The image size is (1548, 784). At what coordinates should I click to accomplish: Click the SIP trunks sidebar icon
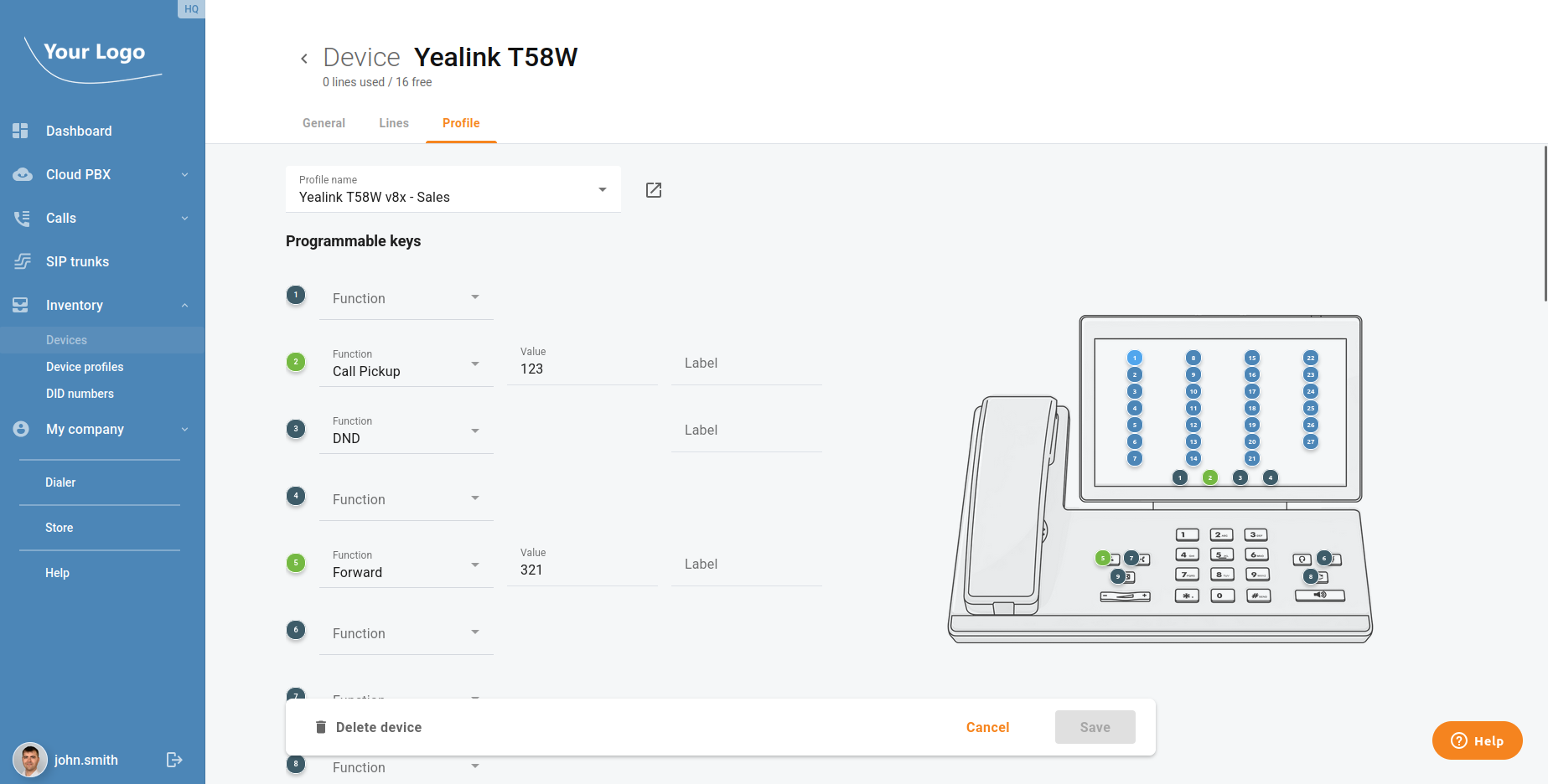(x=22, y=261)
